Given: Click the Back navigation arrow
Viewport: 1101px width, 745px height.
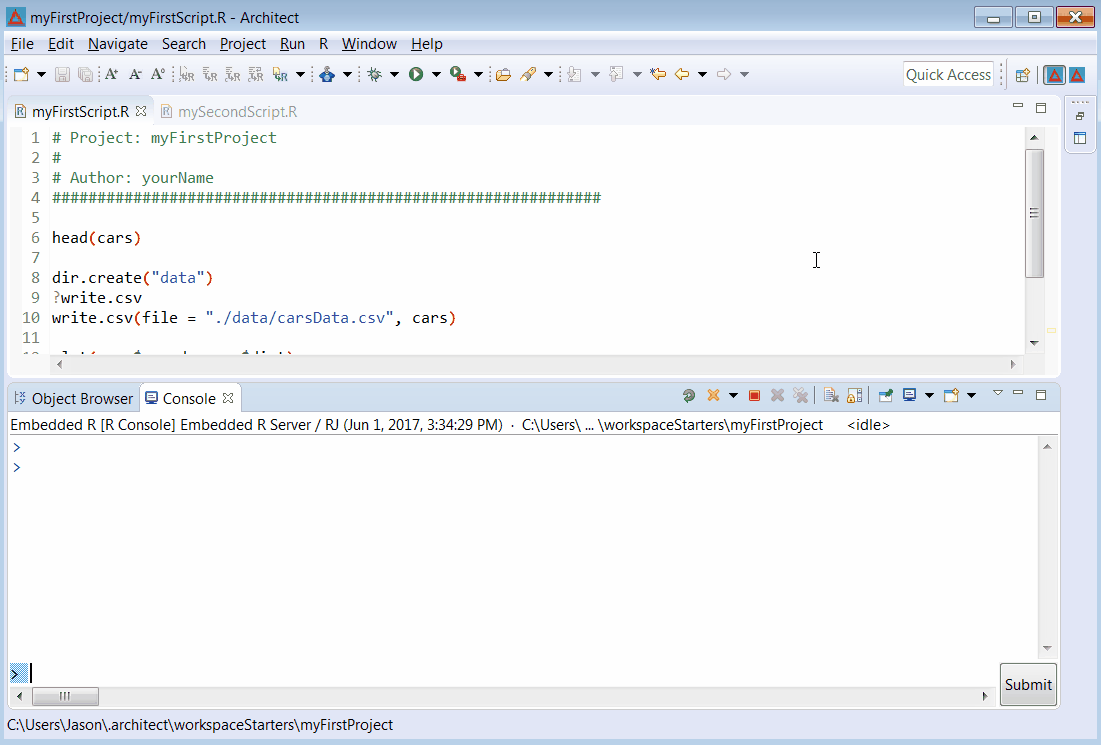Looking at the screenshot, I should point(682,74).
